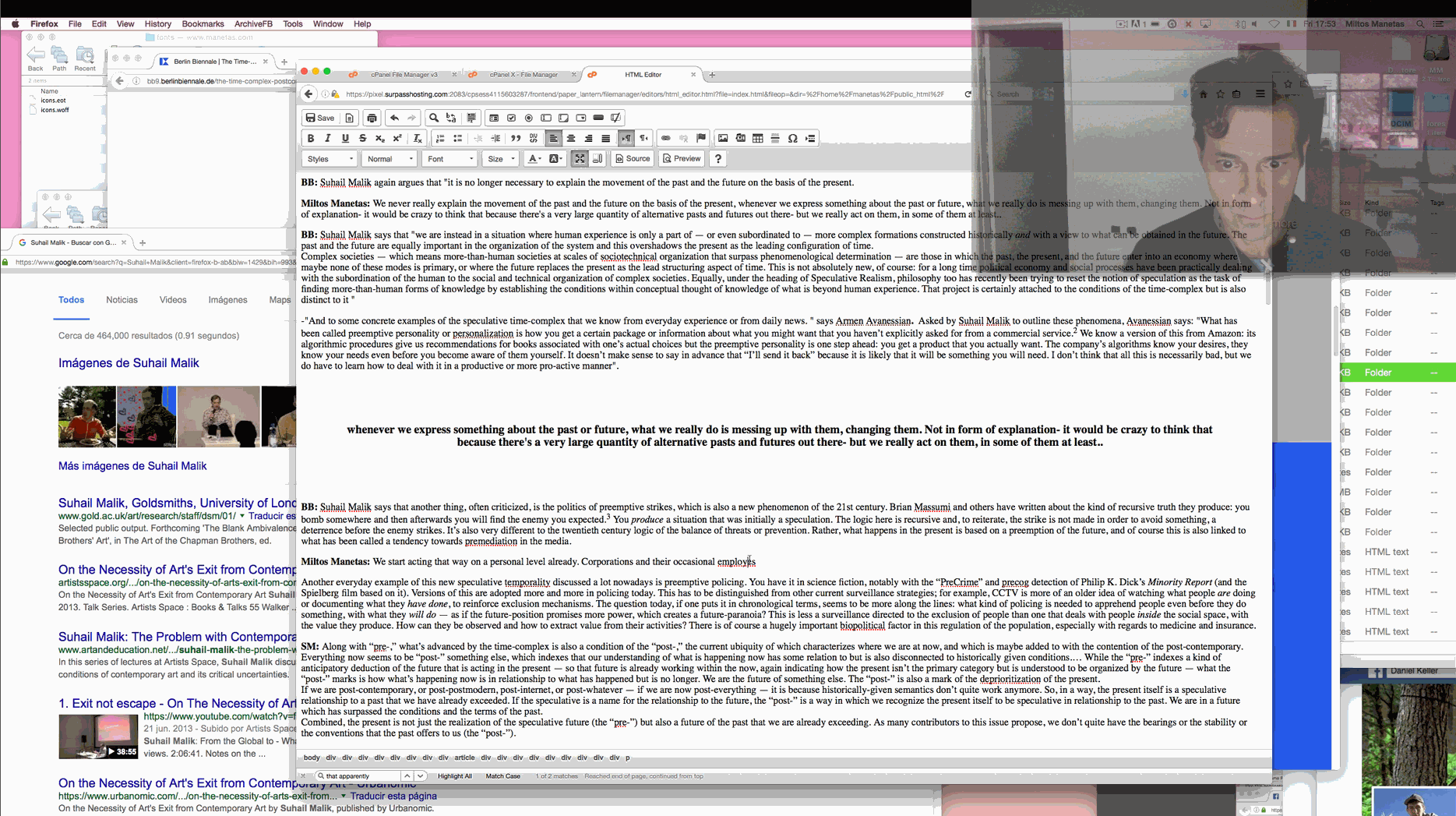The height and width of the screenshot is (816, 1456).
Task: Jump to the previous find match
Action: coord(407,776)
